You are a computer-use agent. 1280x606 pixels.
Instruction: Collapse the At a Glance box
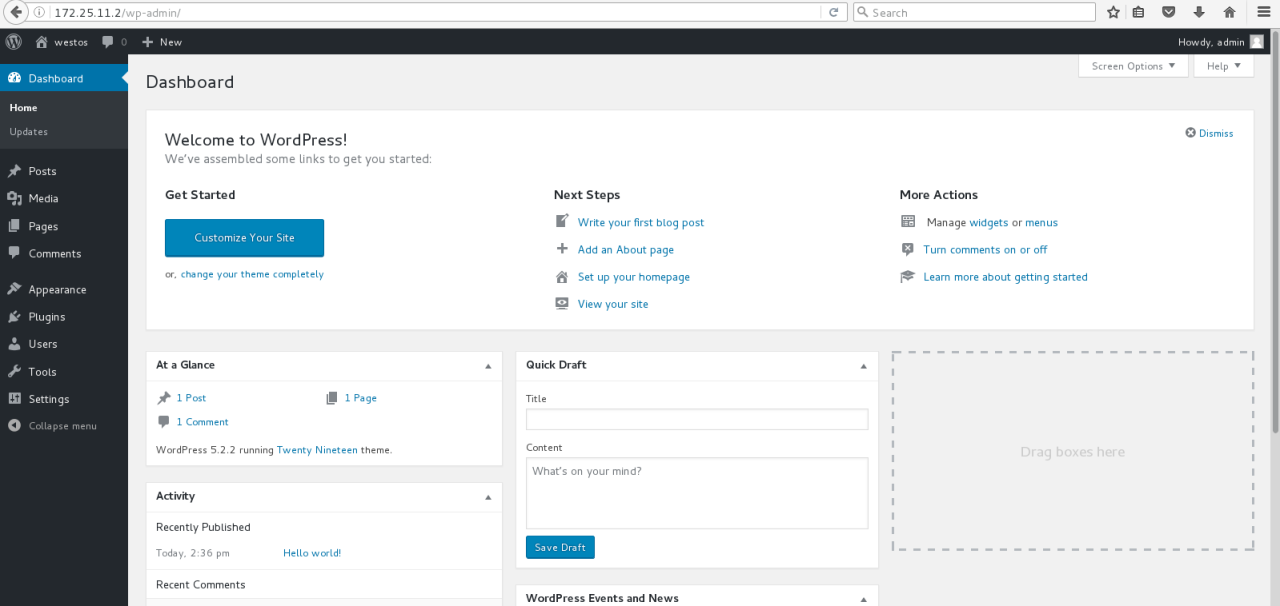(488, 366)
